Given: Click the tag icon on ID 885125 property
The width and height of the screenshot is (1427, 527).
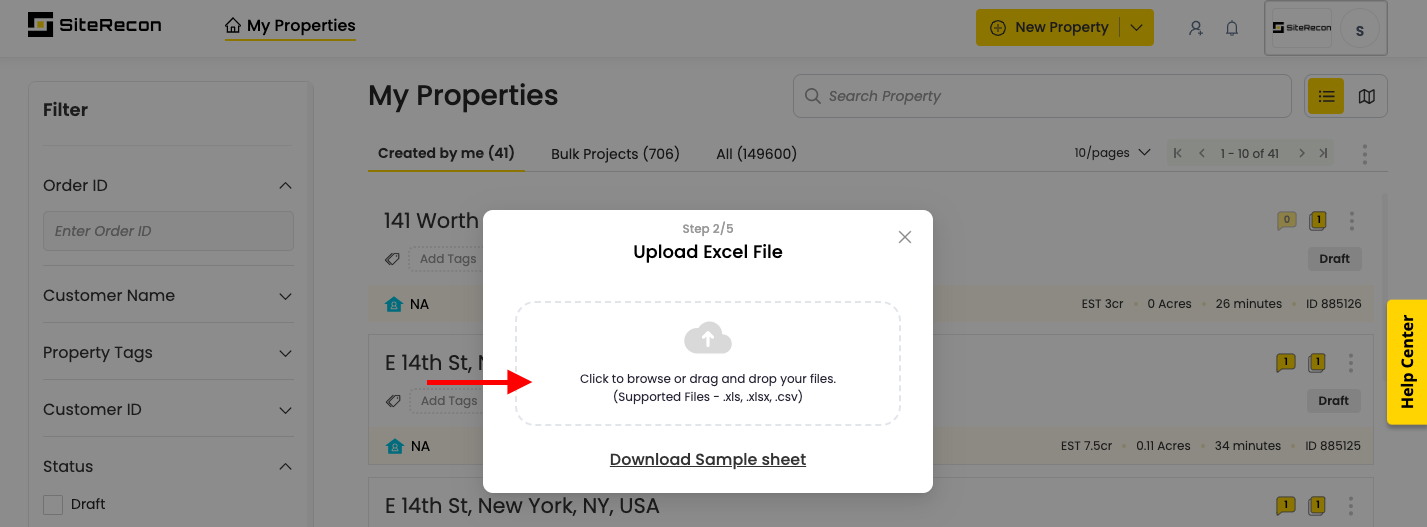Looking at the screenshot, I should [x=394, y=401].
